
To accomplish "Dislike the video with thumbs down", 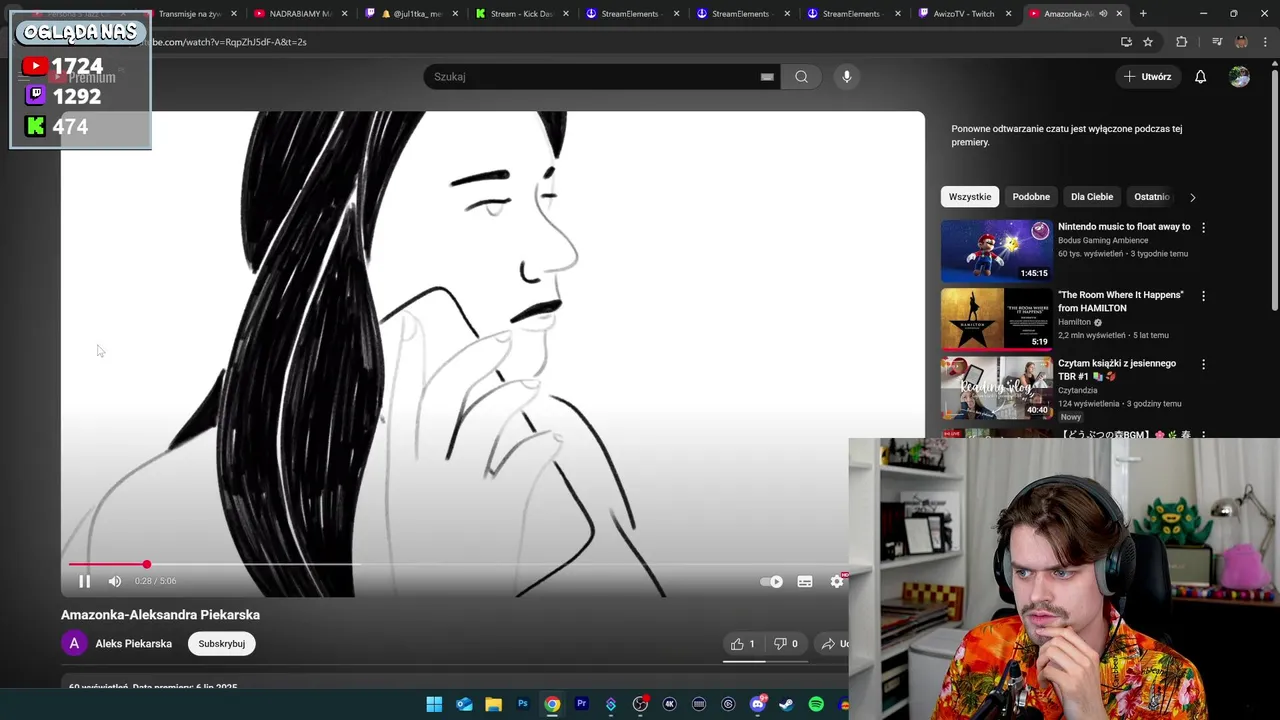I will pos(787,644).
